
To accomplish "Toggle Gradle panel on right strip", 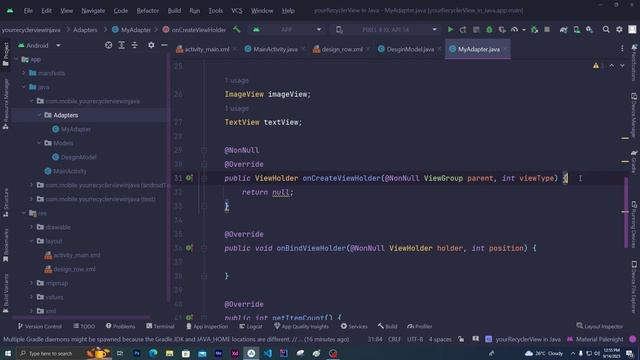I will (634, 162).
